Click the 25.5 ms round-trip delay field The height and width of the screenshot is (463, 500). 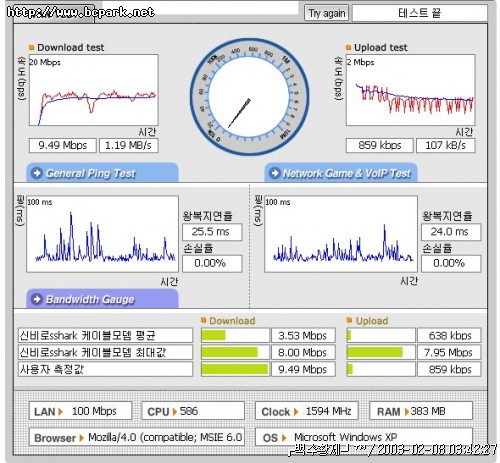pyautogui.click(x=212, y=232)
